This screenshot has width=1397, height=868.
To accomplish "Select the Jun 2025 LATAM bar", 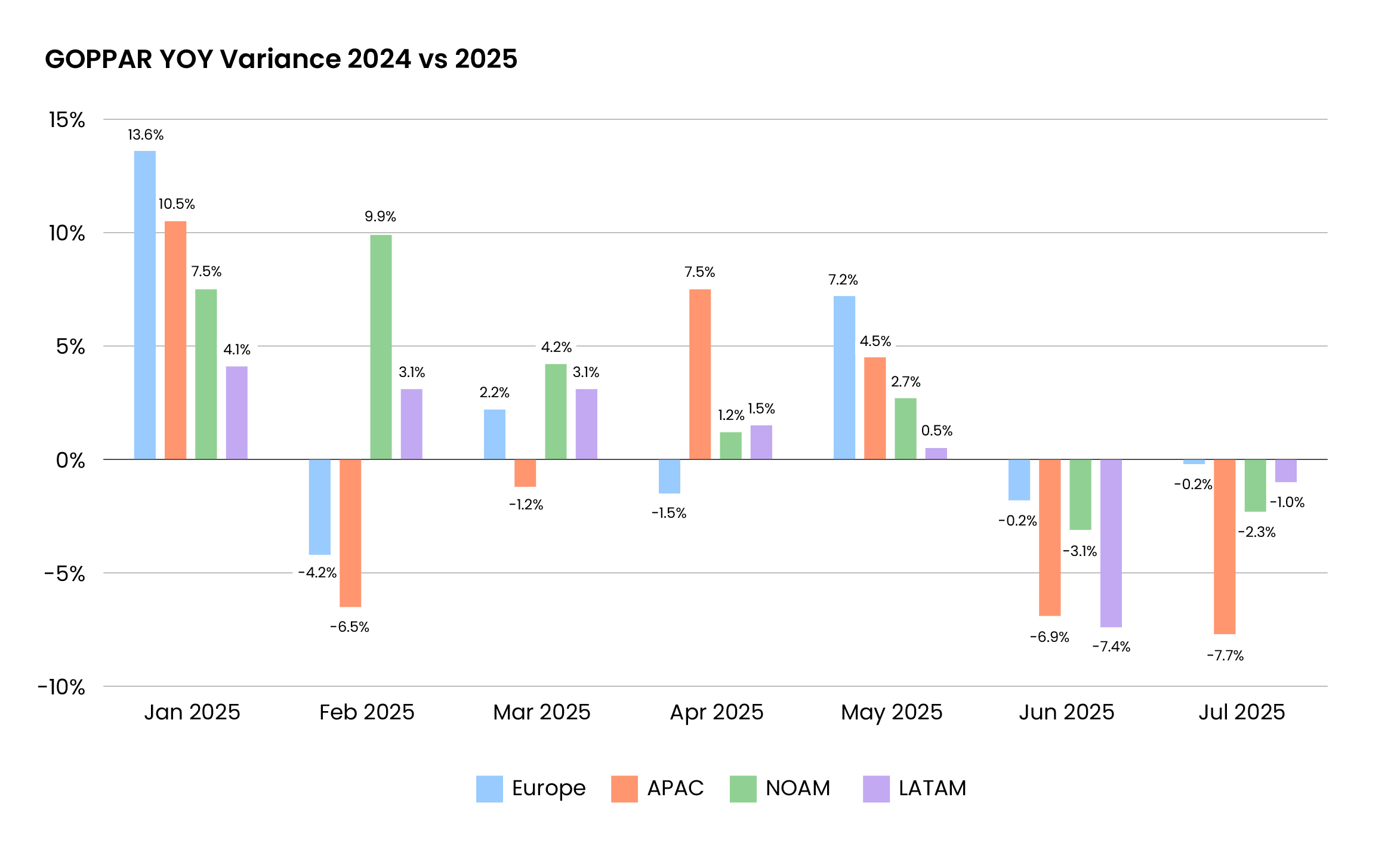I will (1111, 543).
